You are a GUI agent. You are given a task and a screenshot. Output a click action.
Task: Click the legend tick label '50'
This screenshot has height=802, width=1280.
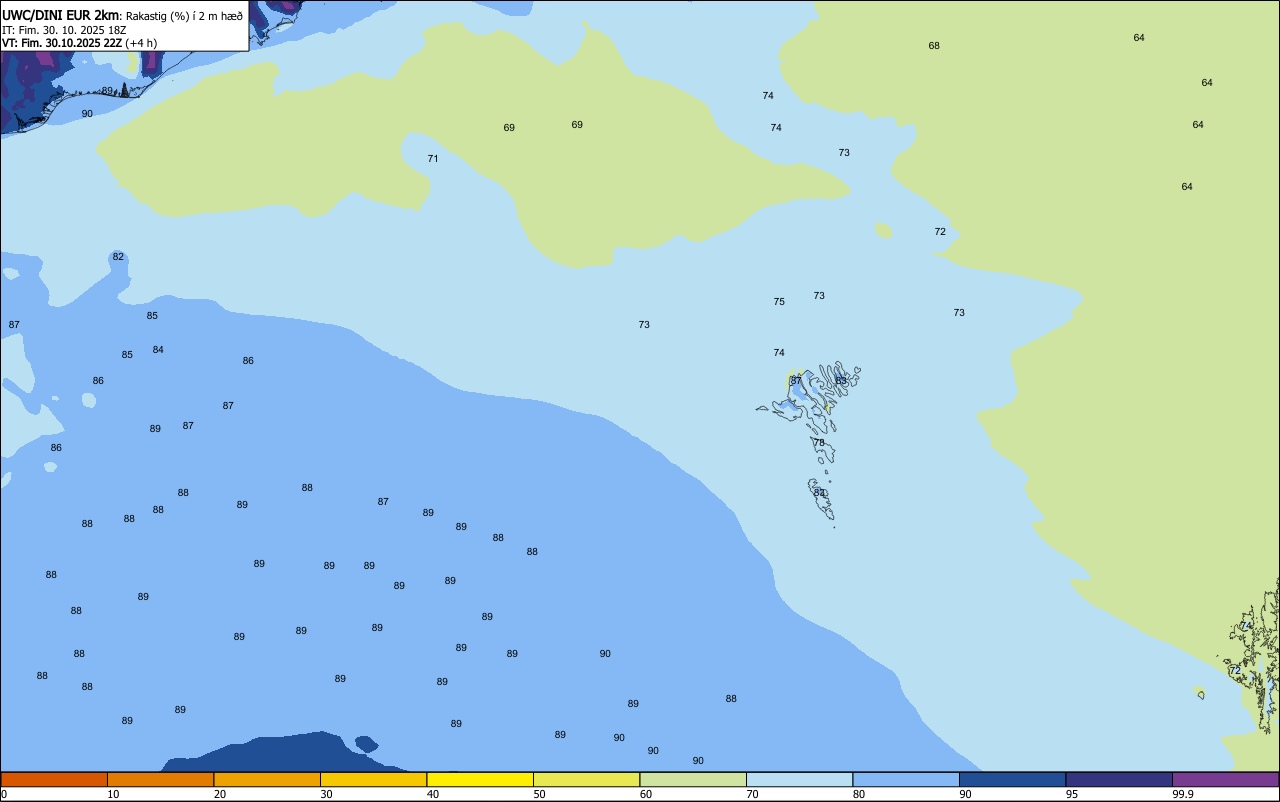tap(539, 794)
